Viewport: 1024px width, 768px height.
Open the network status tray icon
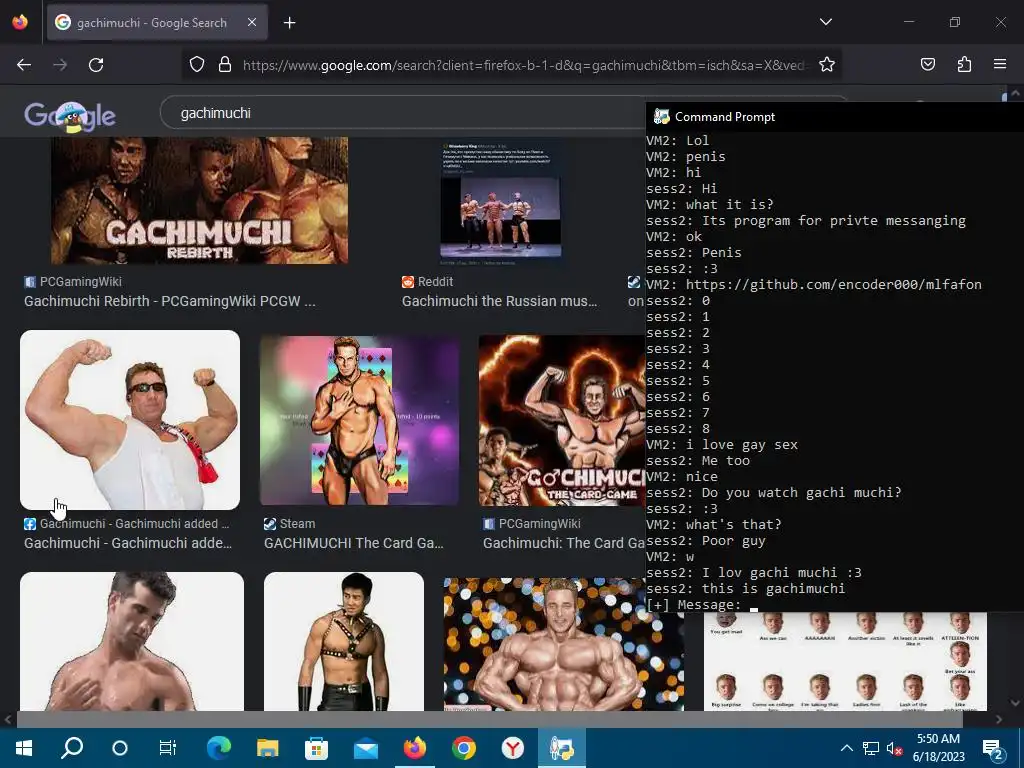pyautogui.click(x=871, y=748)
